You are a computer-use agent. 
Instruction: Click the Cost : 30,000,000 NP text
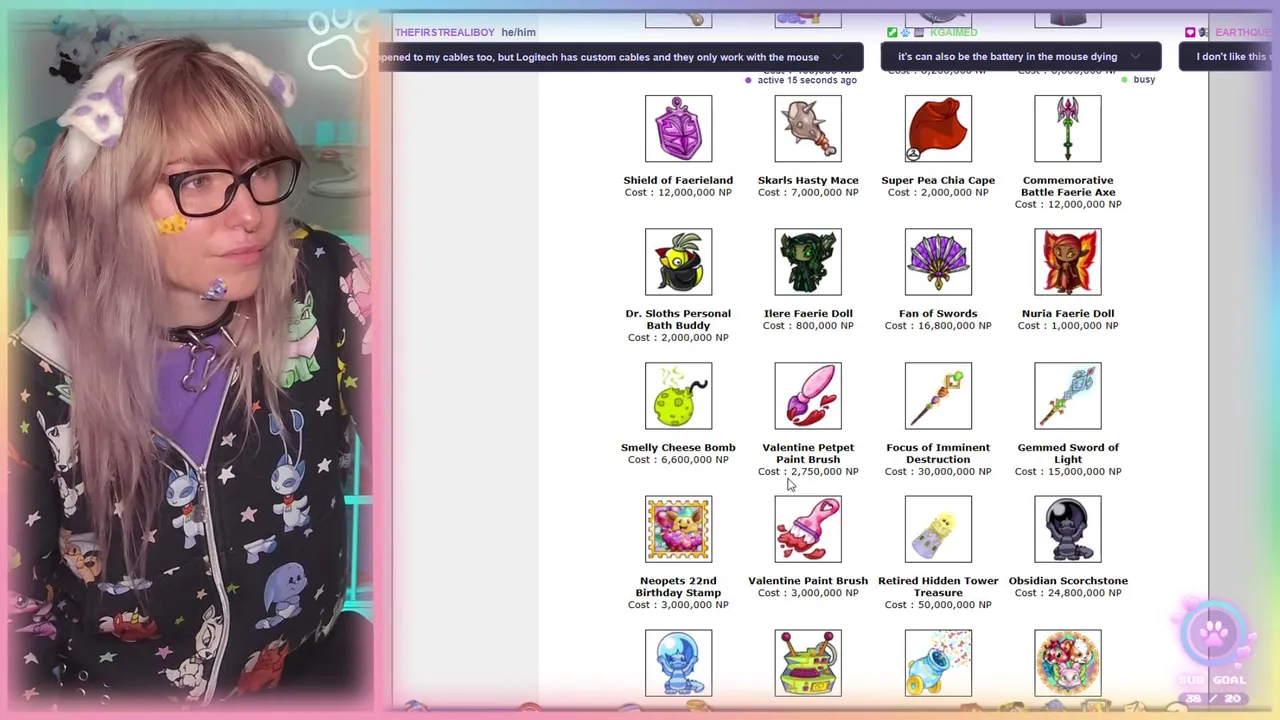pos(938,471)
